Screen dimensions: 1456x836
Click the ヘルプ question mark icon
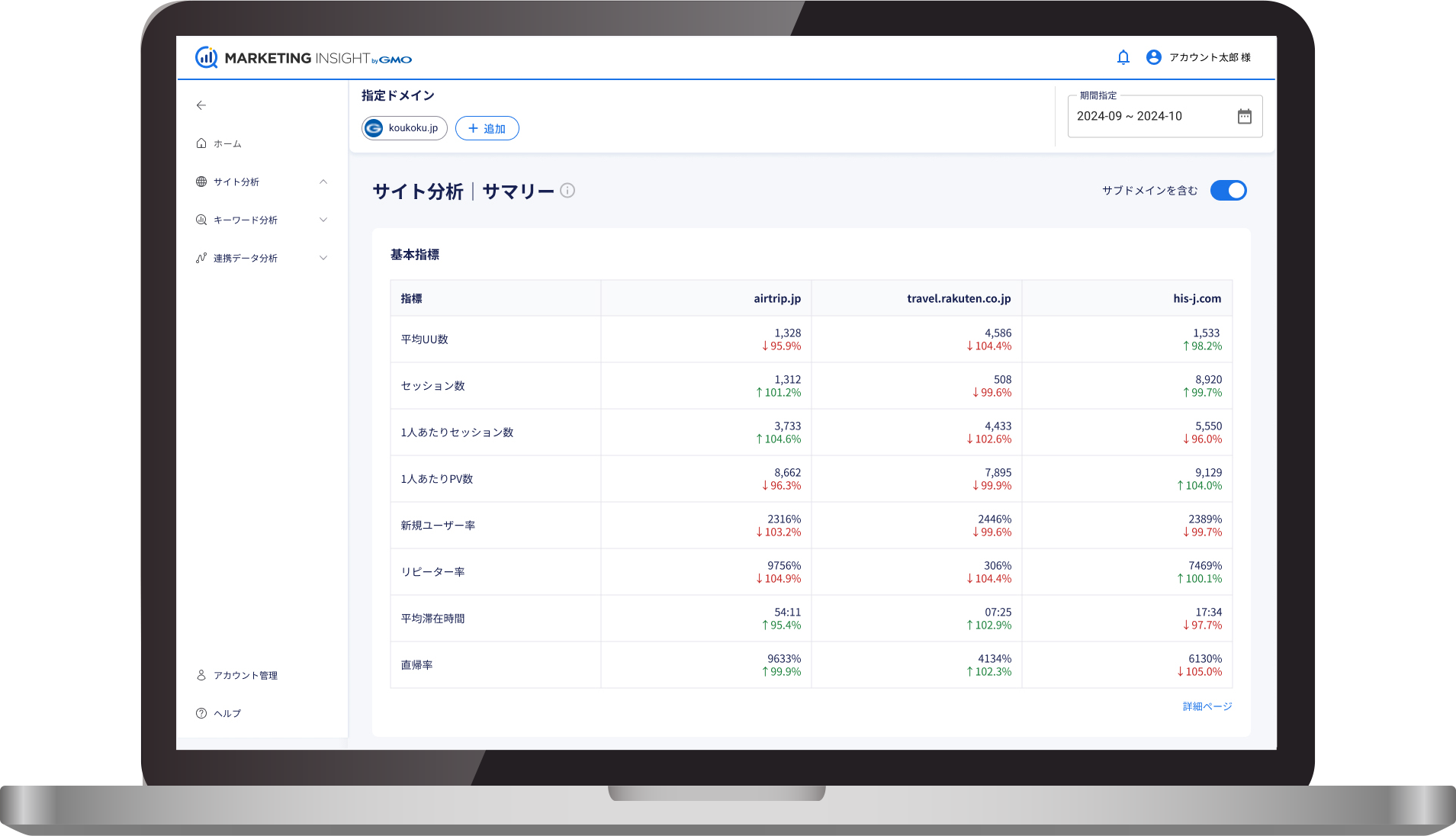tap(201, 712)
